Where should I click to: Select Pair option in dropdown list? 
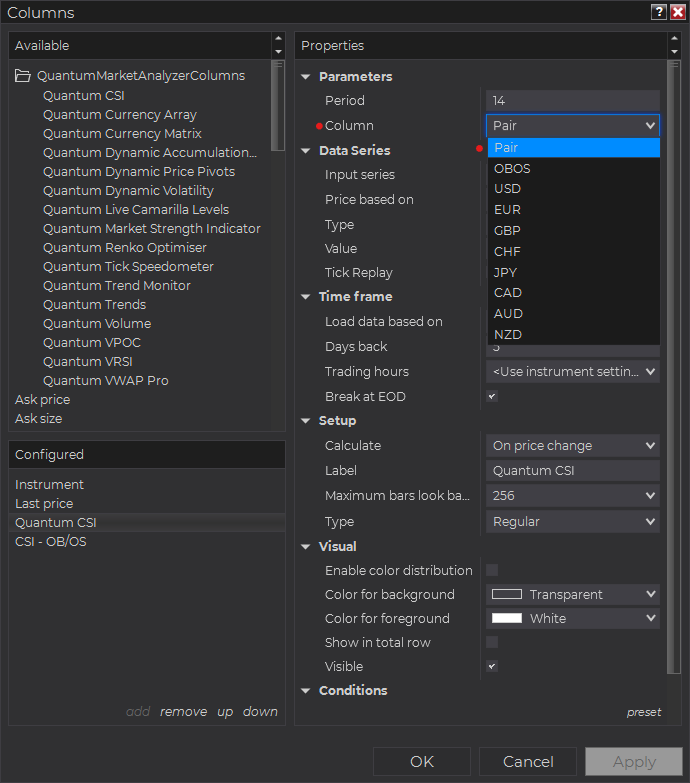coord(574,148)
